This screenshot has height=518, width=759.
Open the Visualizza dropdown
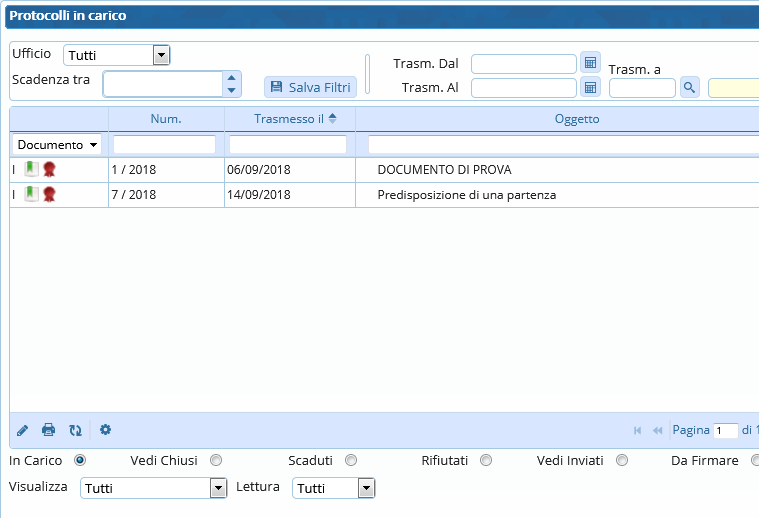click(x=218, y=488)
